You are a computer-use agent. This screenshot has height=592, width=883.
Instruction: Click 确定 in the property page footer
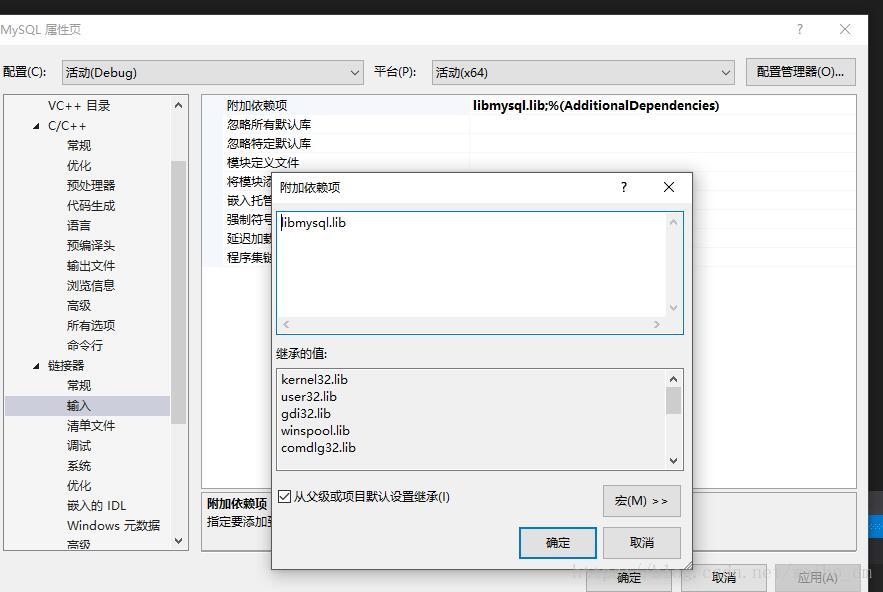(628, 578)
